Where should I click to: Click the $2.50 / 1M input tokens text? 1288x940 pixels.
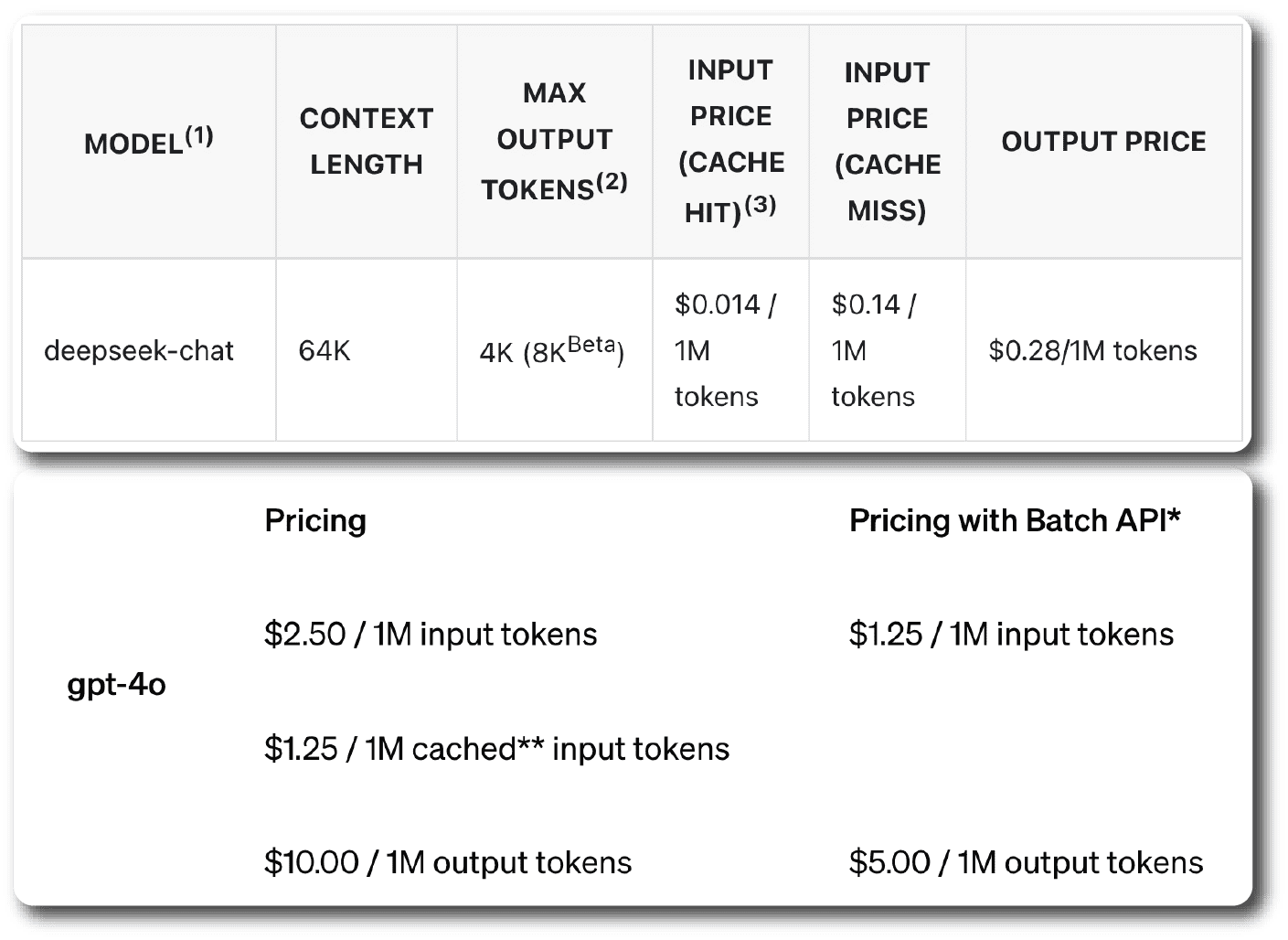point(431,635)
